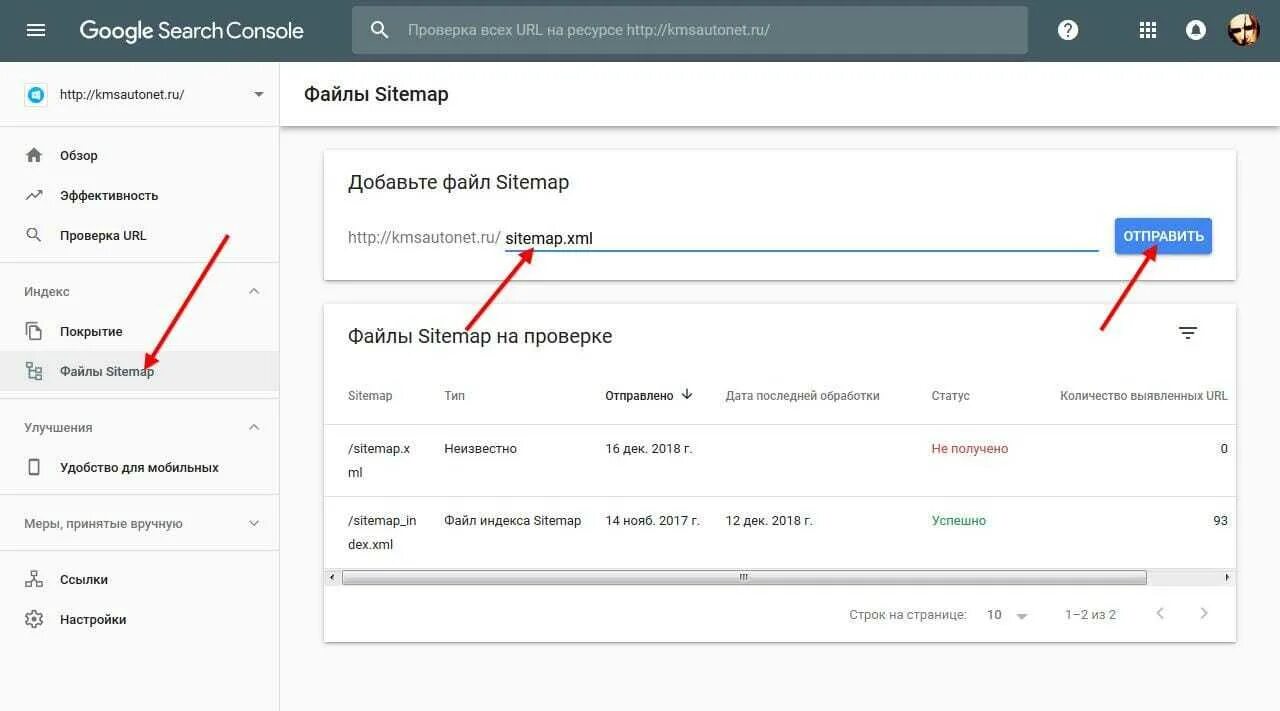
Task: Click the Настройки gear icon
Action: (x=34, y=619)
